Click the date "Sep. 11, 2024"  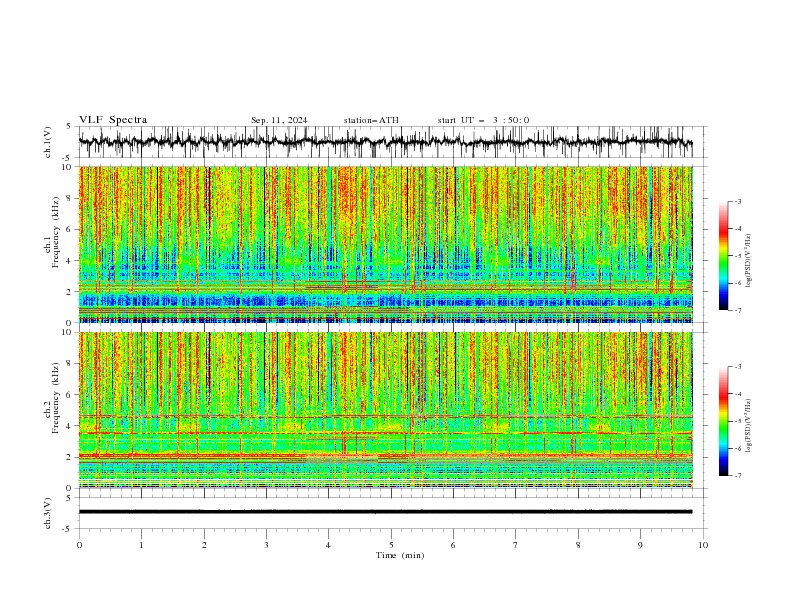pos(279,120)
